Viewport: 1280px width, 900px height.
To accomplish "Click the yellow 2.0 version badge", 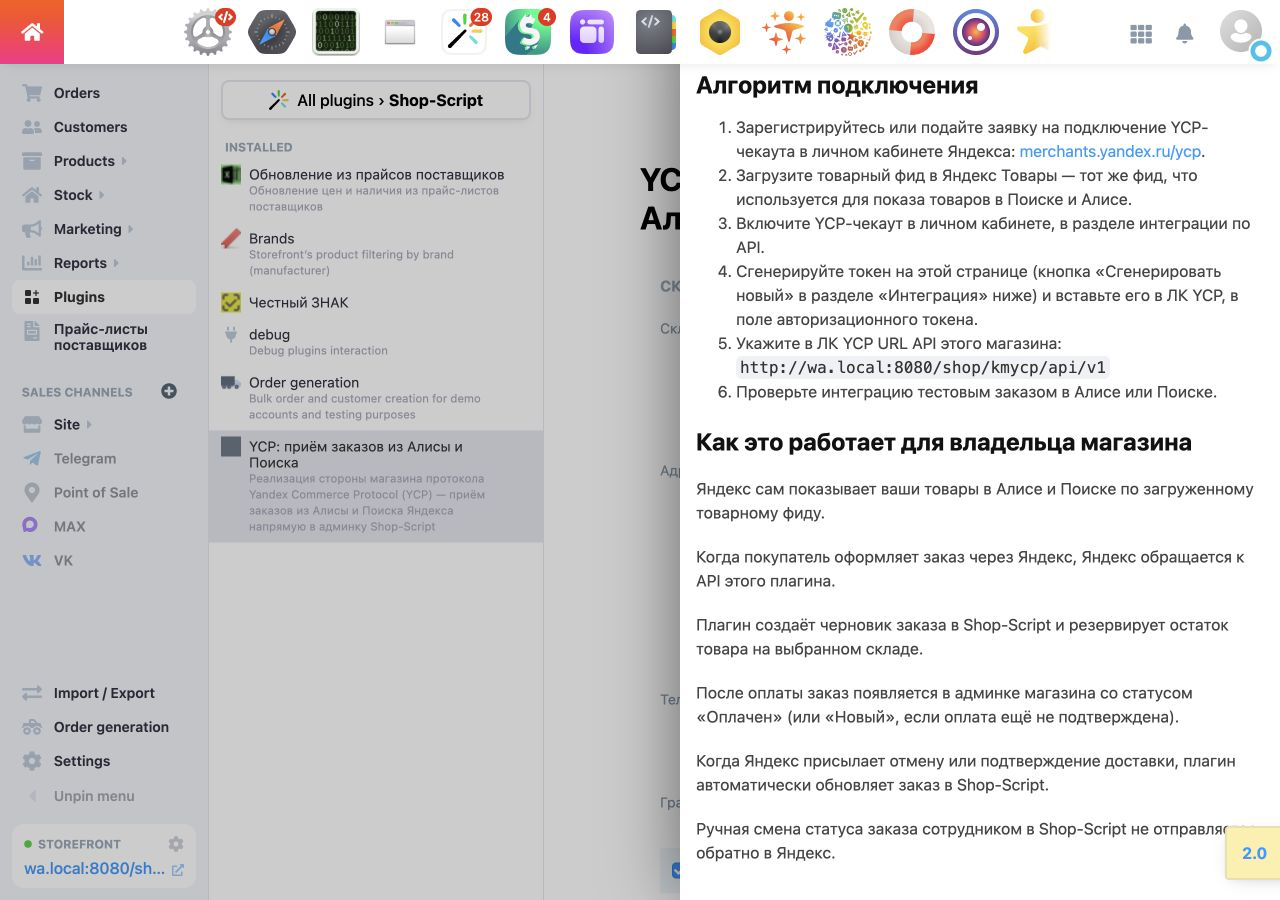I will [1253, 853].
